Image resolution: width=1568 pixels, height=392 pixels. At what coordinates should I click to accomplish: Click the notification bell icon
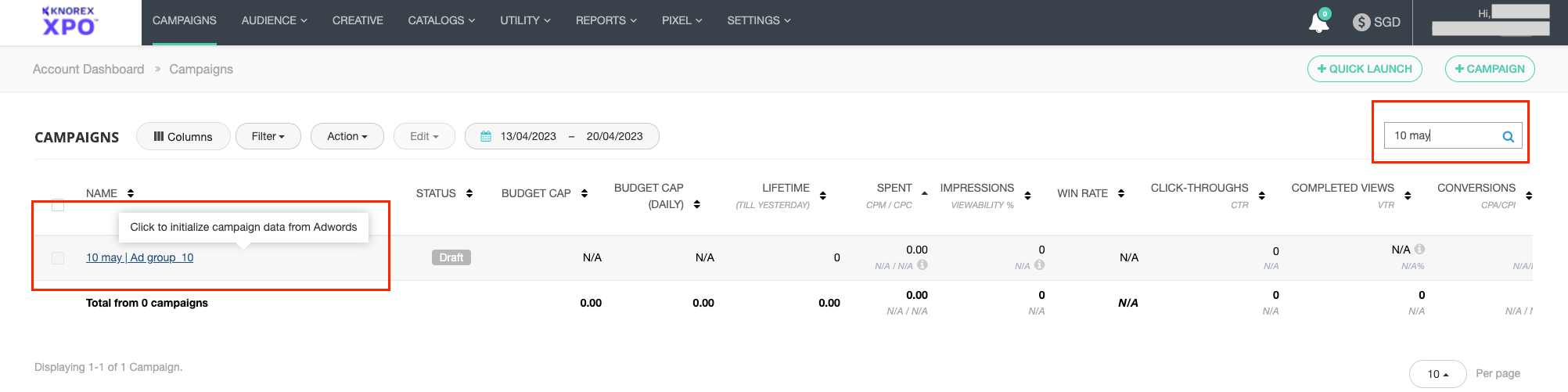1318,22
